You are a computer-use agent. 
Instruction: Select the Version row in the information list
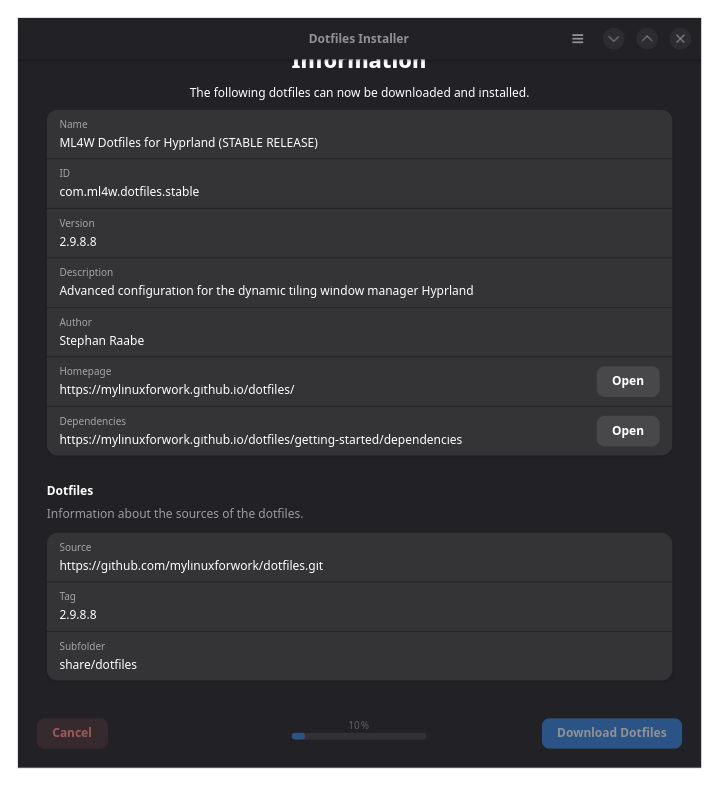pyautogui.click(x=359, y=233)
